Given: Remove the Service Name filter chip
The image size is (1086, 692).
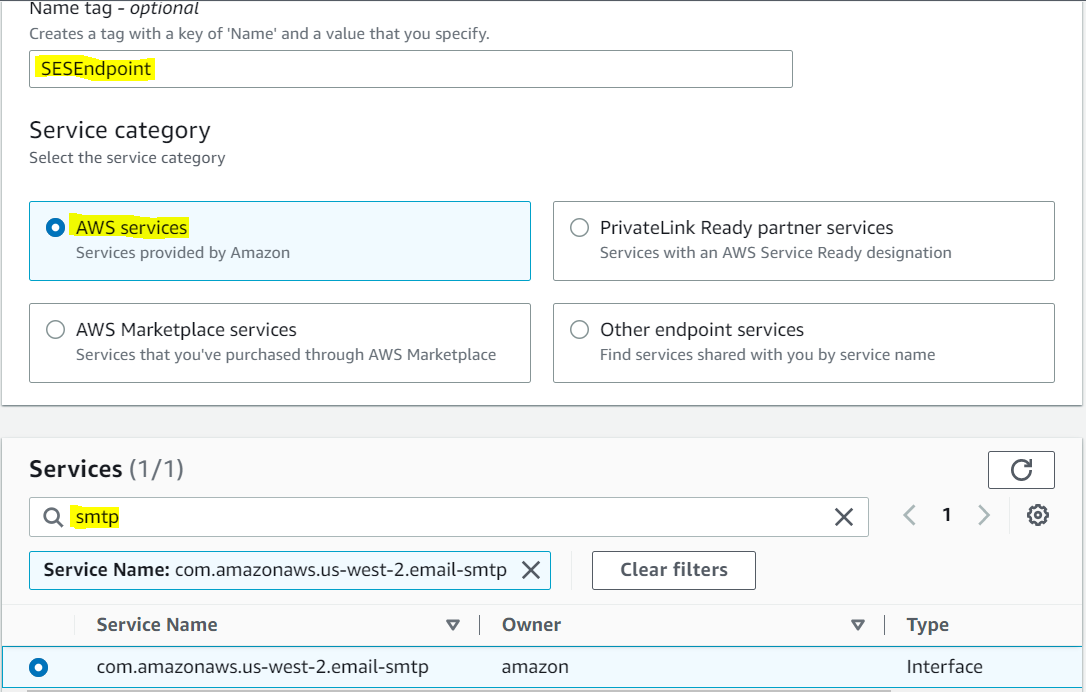Looking at the screenshot, I should (x=531, y=570).
